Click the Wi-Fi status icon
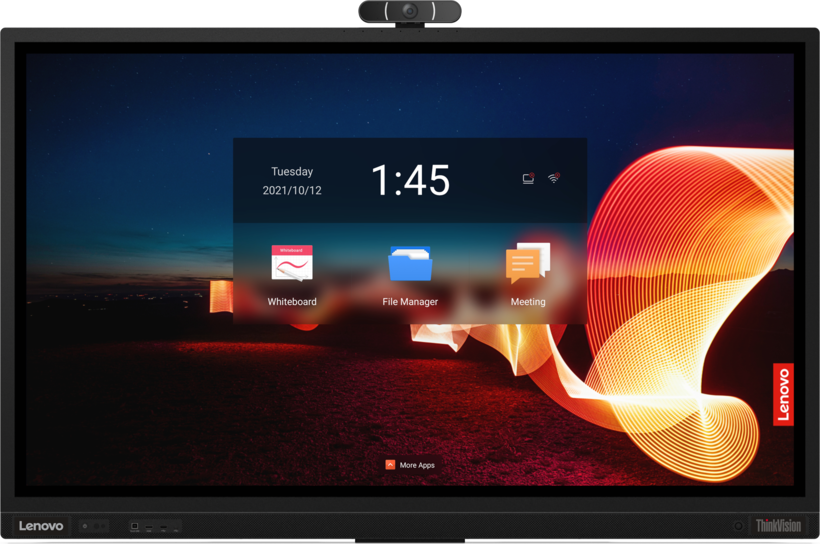The width and height of the screenshot is (820, 544). tap(554, 178)
